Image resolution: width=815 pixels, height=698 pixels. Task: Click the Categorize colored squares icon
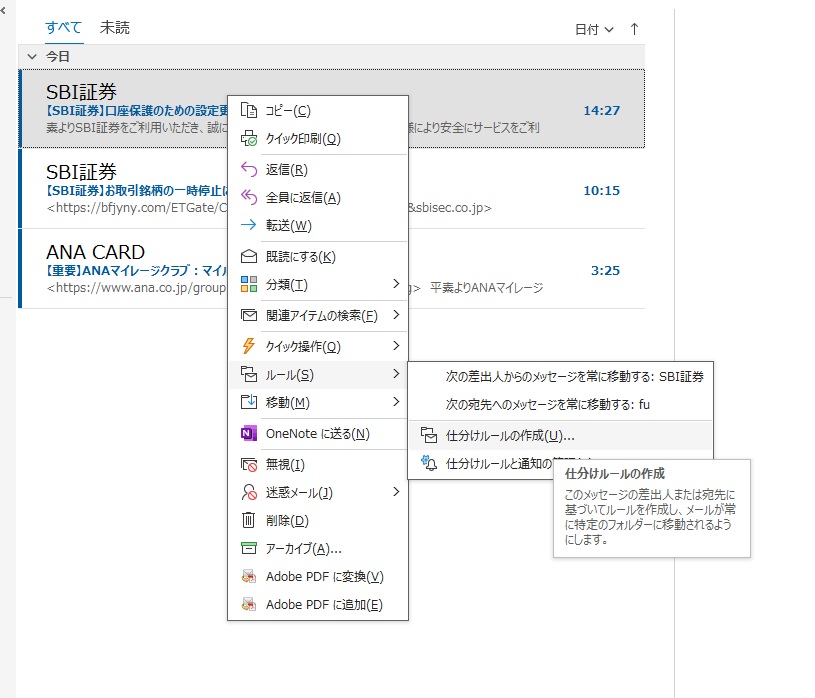click(249, 284)
